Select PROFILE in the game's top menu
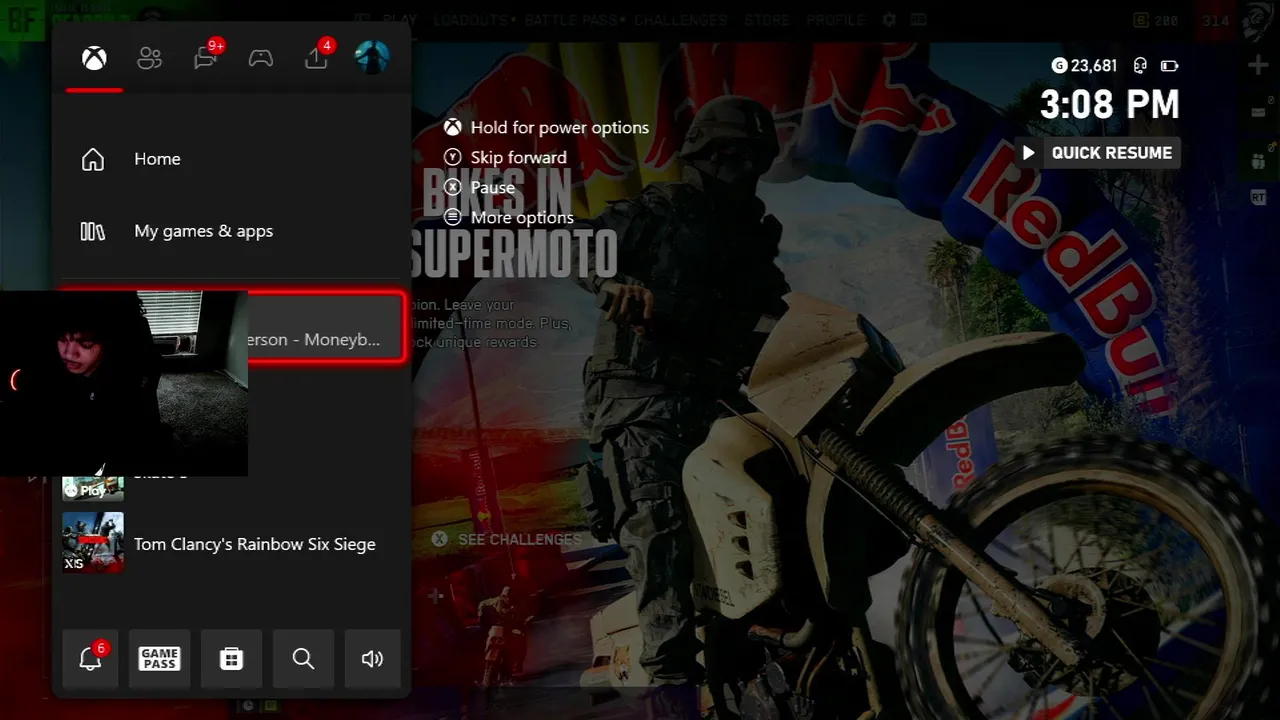This screenshot has width=1280, height=720. point(835,19)
